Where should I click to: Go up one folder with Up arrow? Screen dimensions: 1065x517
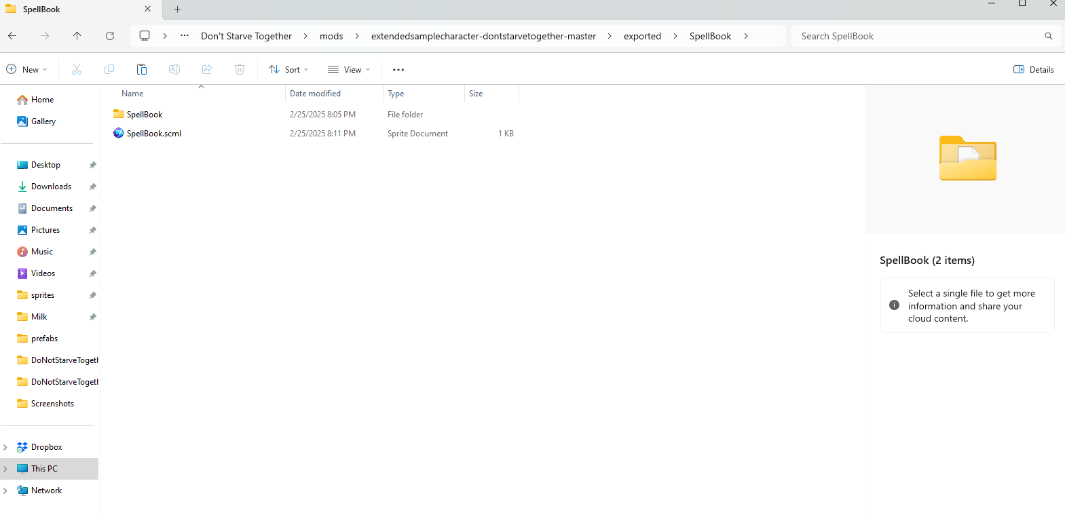(x=77, y=36)
